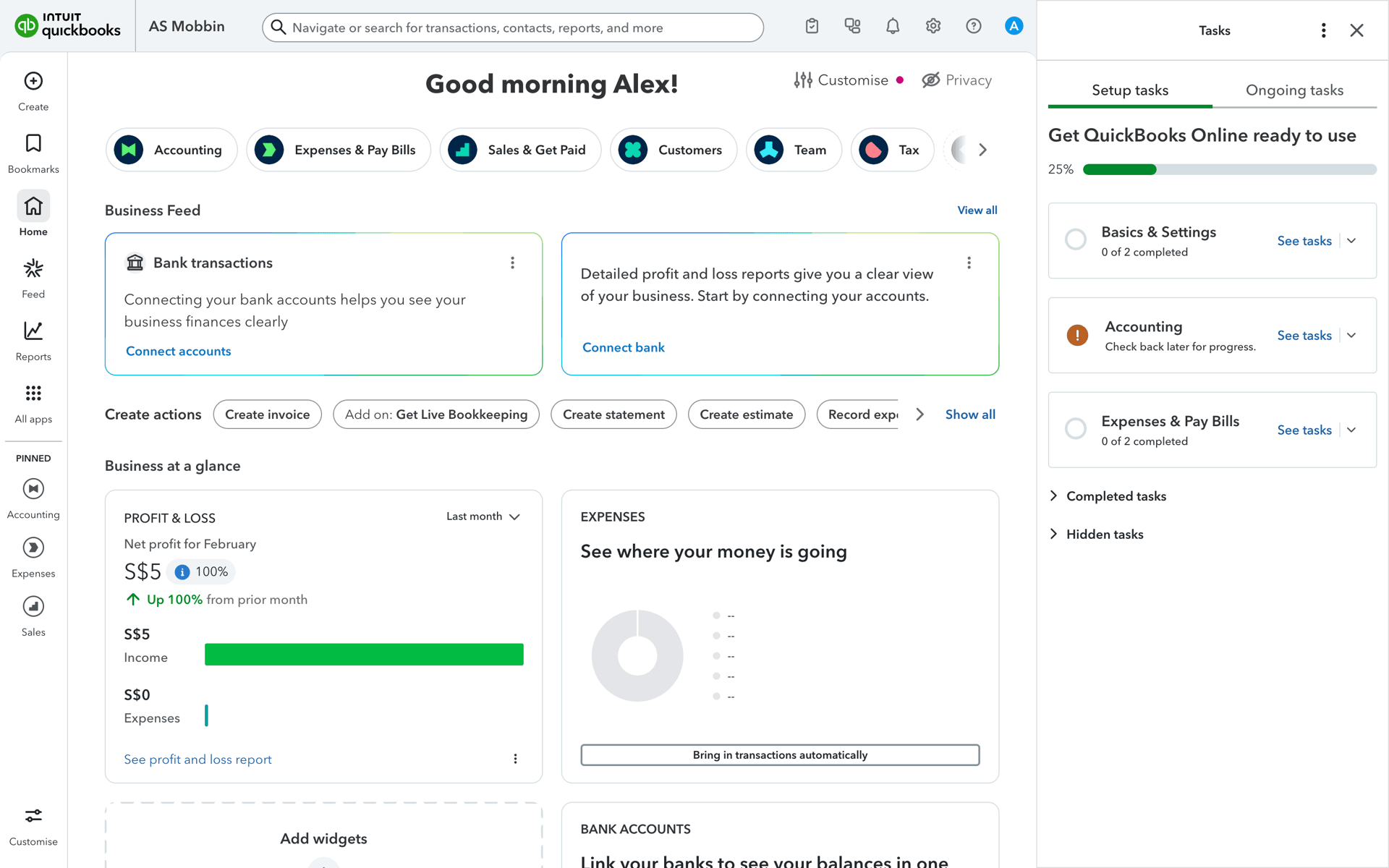Expand Basics & Settings task chevron

(1351, 241)
